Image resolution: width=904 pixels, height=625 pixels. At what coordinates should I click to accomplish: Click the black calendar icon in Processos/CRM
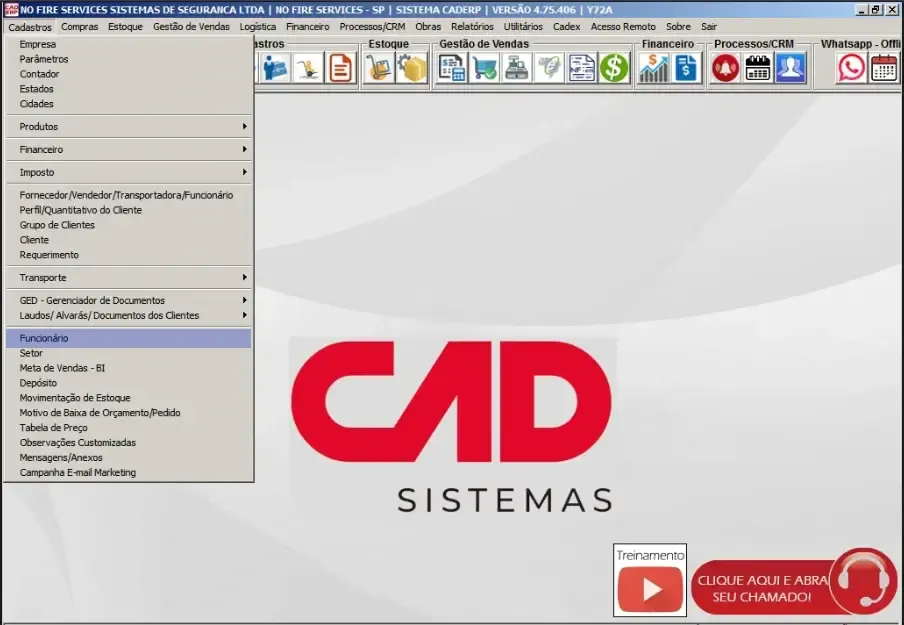coord(758,68)
